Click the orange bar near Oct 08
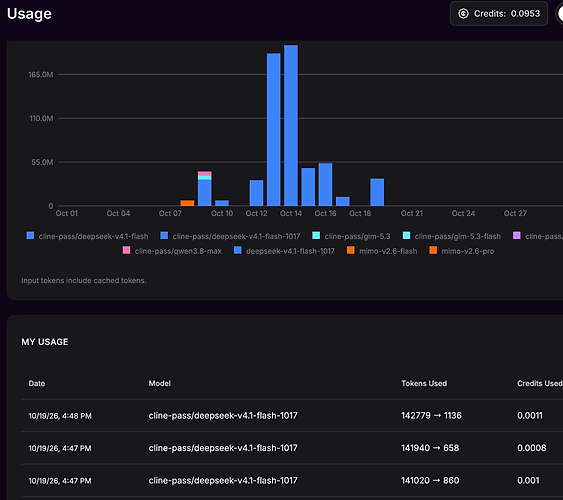 [187, 203]
